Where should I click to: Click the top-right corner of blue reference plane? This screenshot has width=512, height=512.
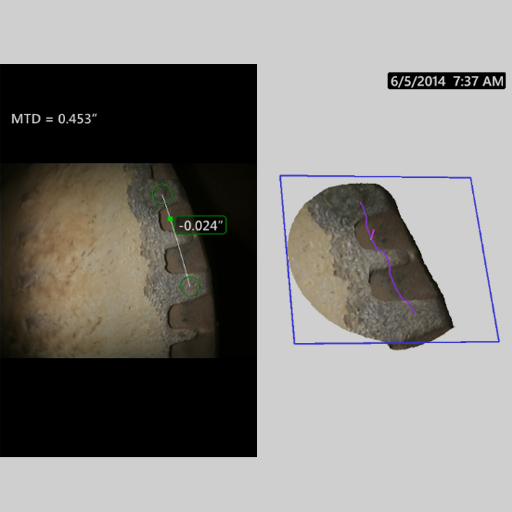[471, 178]
